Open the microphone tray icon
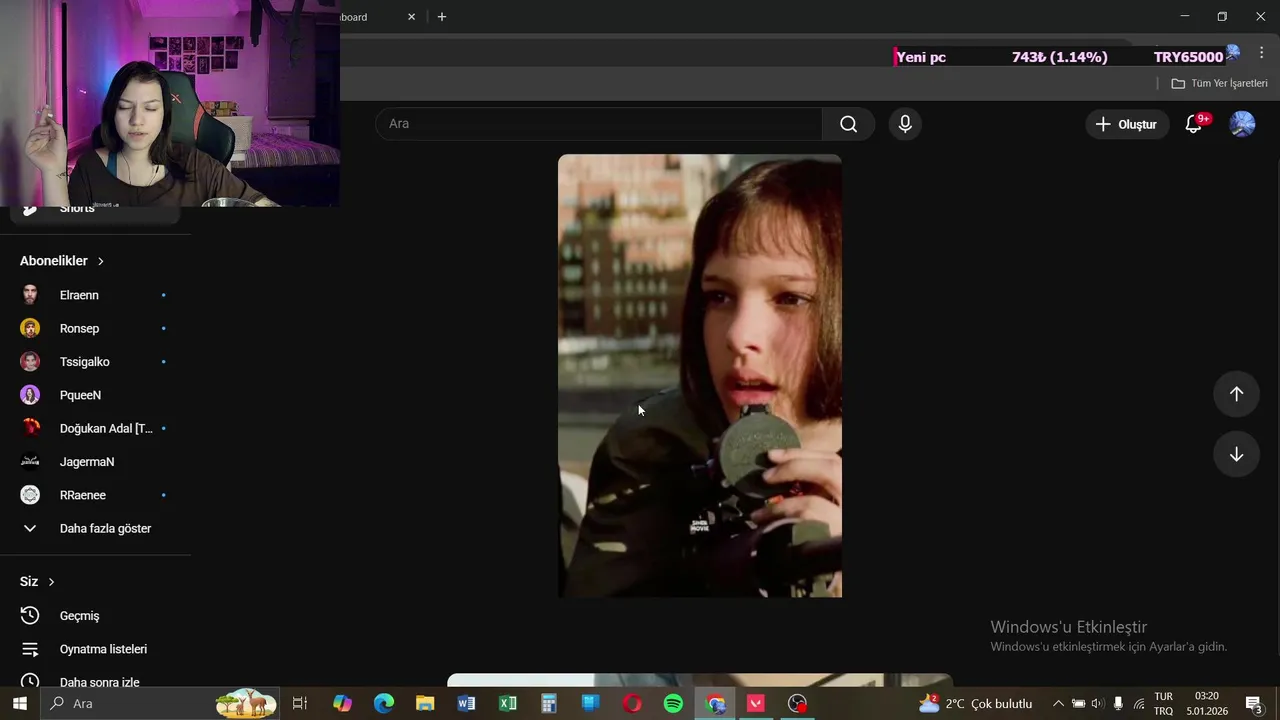Screen dimensions: 1280x720 click(1118, 704)
